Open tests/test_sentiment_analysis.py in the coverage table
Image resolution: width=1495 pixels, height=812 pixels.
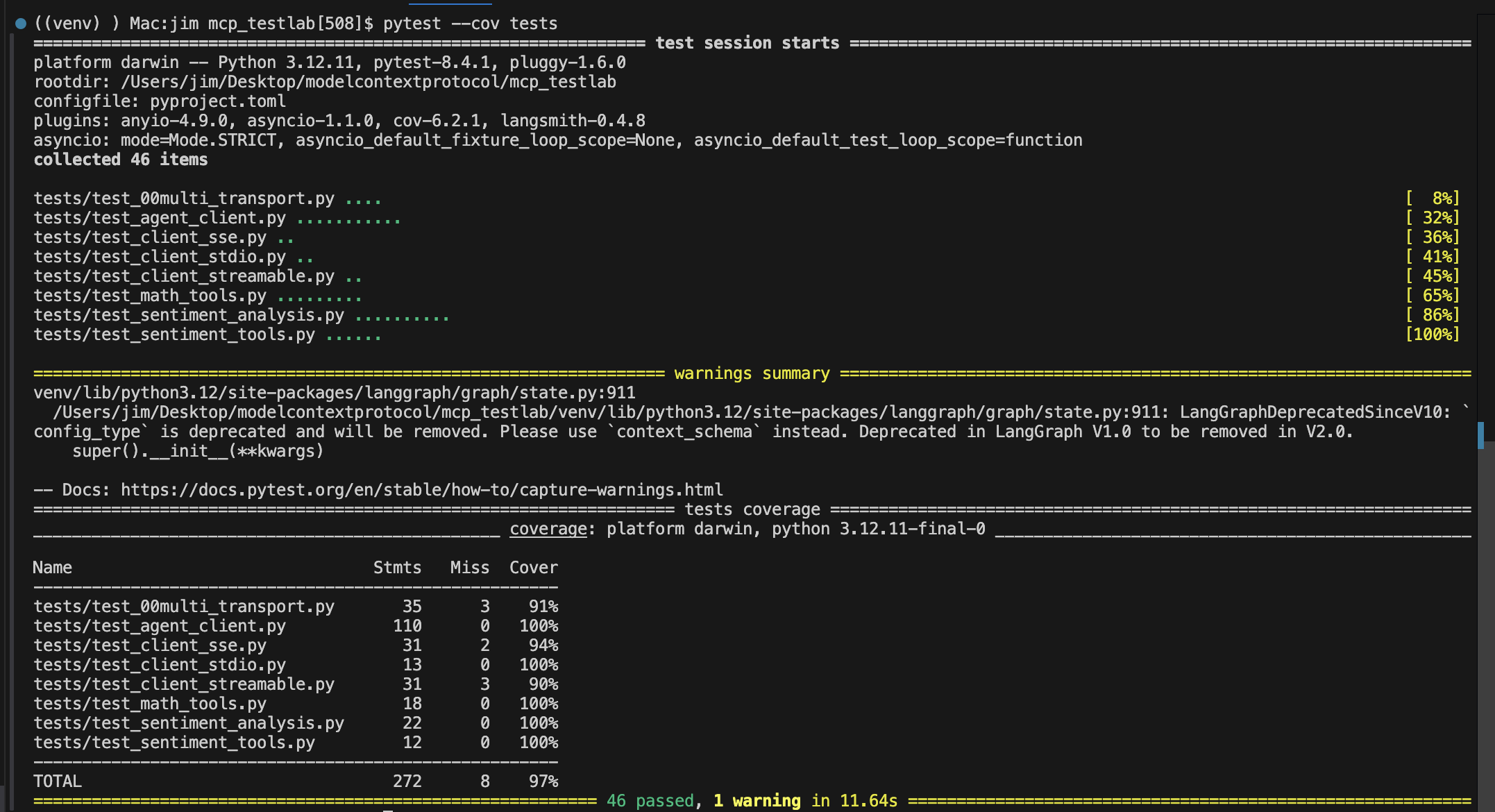coord(189,723)
